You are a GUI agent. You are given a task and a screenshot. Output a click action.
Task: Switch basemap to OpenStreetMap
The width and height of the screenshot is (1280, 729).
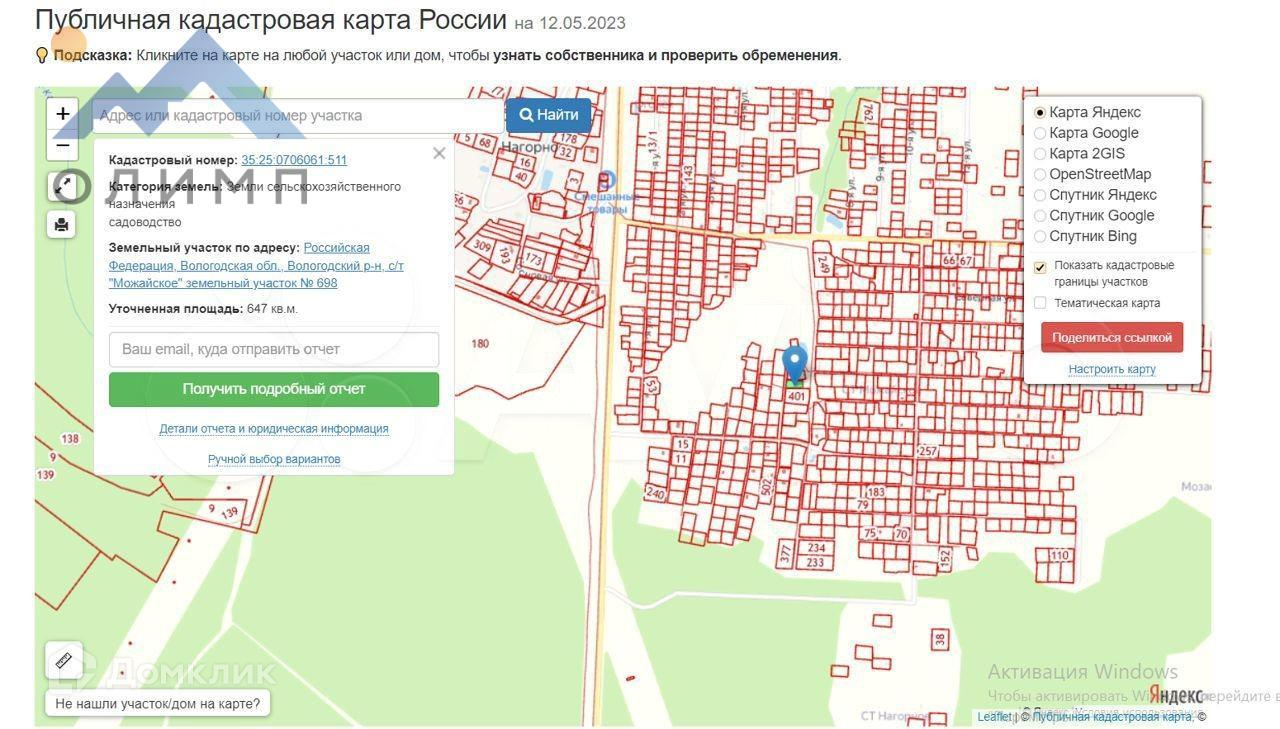click(1040, 175)
